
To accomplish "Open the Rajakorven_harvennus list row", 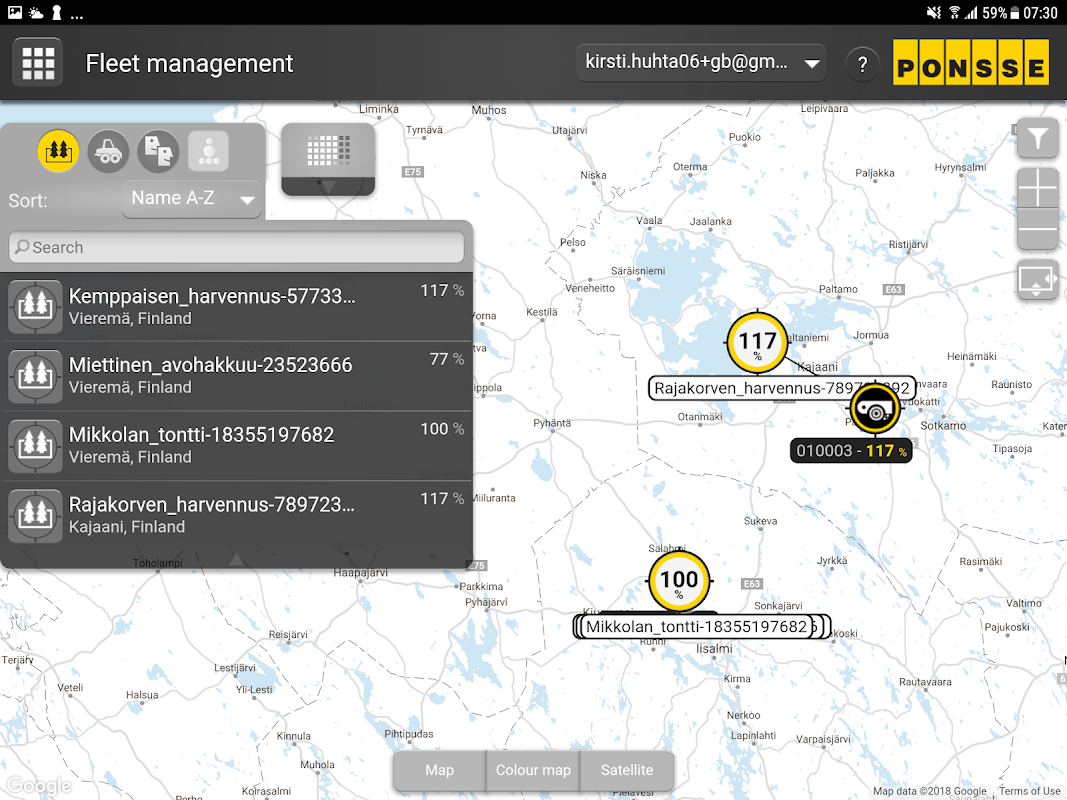I will [x=236, y=516].
